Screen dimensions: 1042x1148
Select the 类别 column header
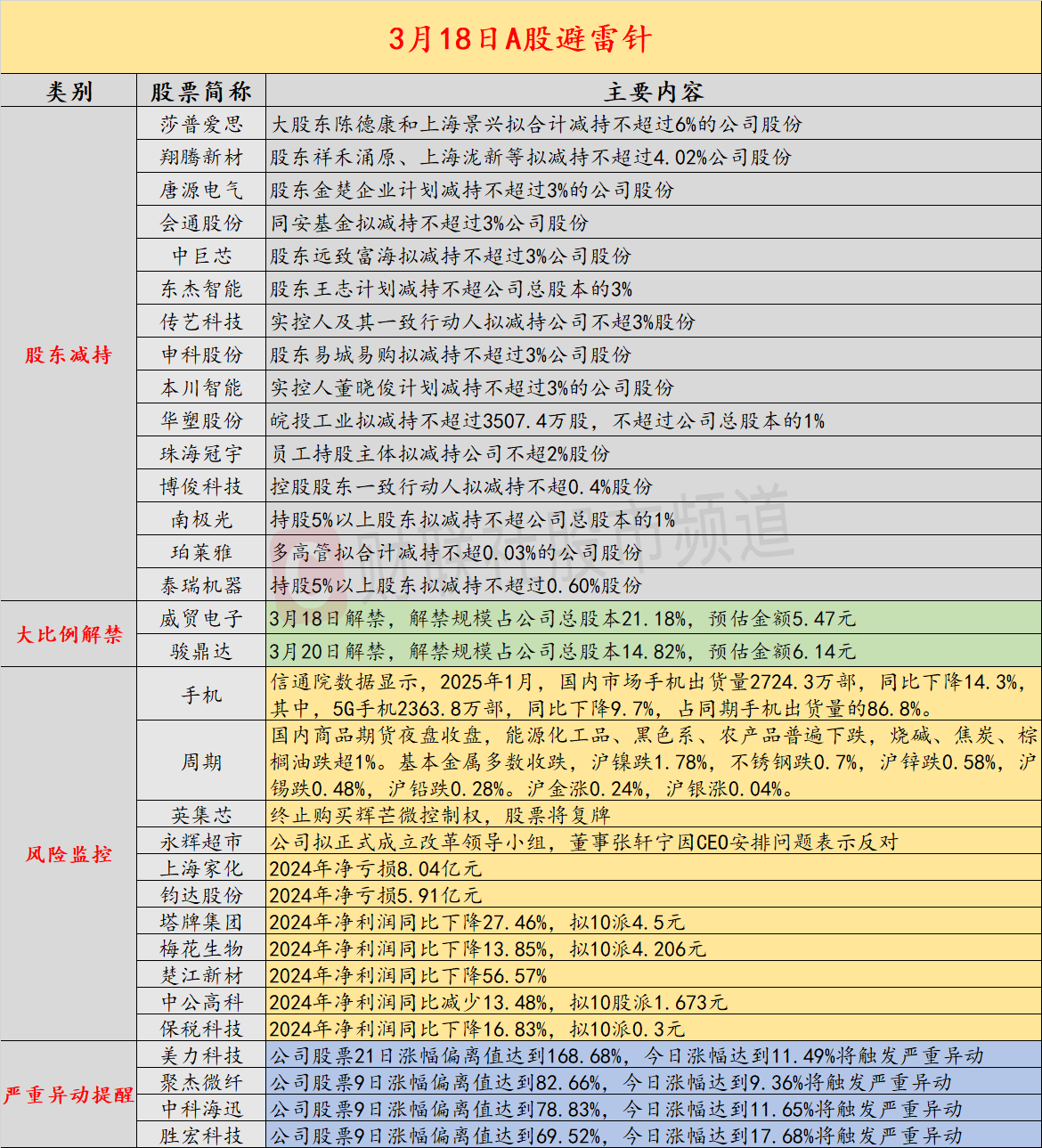69,92
